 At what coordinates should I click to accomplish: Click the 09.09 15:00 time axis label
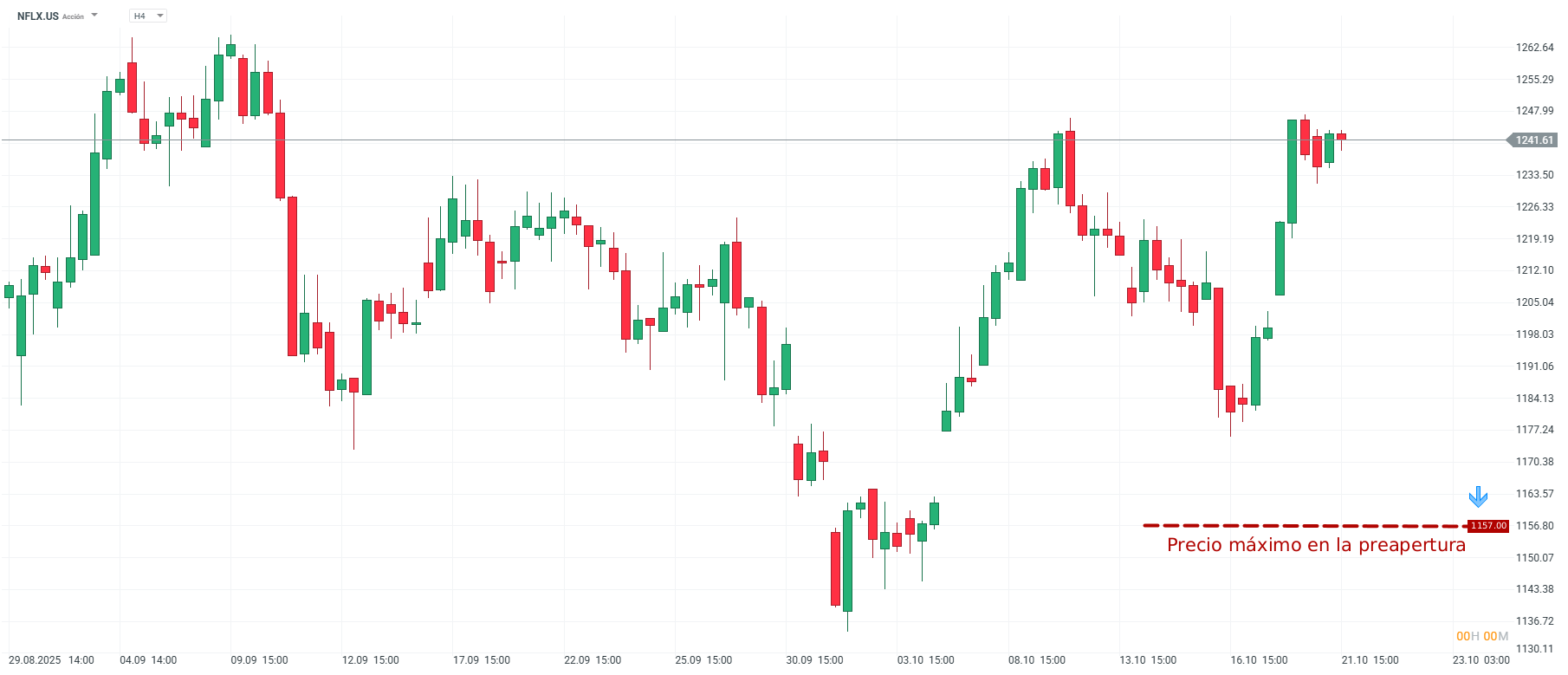pyautogui.click(x=259, y=660)
